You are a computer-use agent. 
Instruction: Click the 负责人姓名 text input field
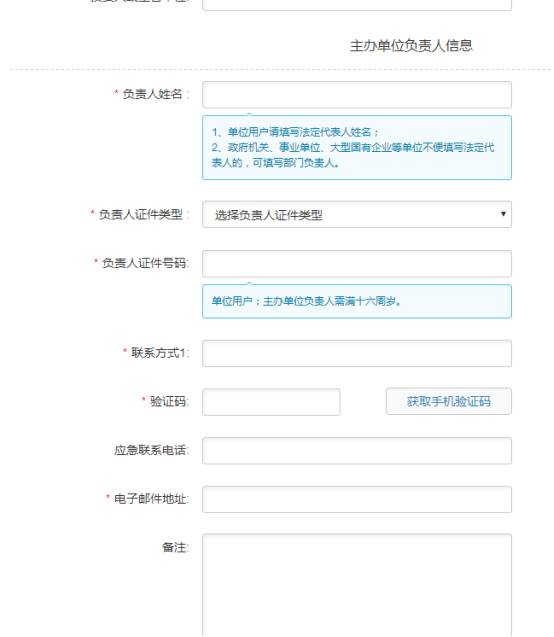(x=357, y=95)
